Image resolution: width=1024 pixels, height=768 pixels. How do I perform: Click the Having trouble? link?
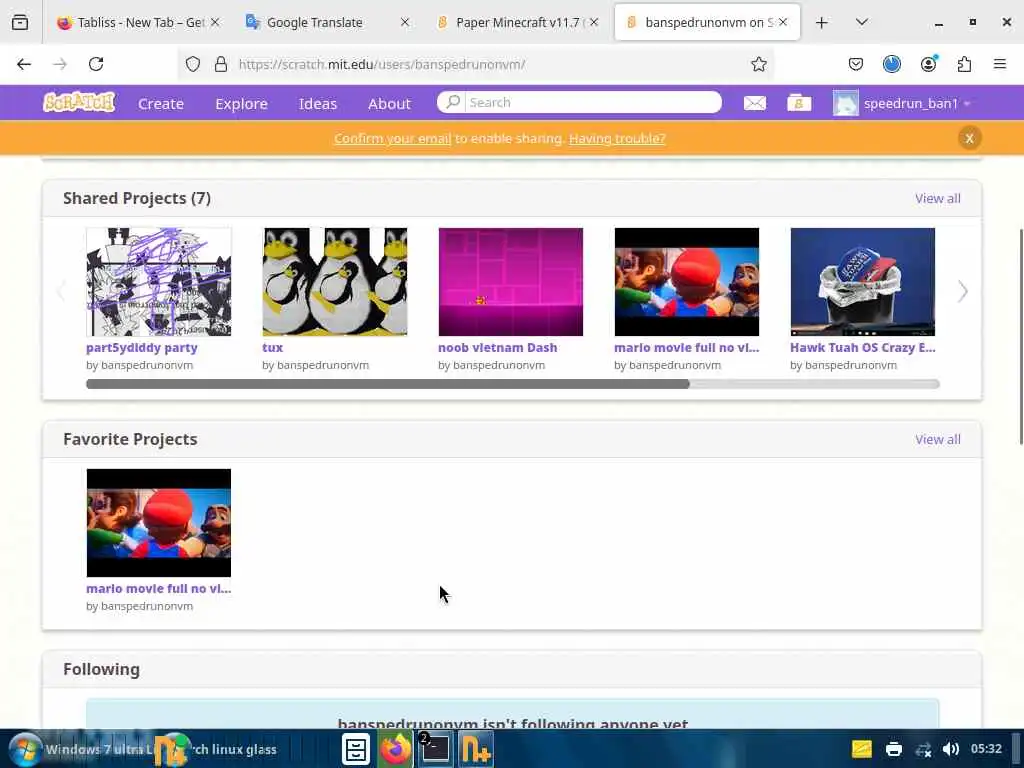pyautogui.click(x=617, y=138)
